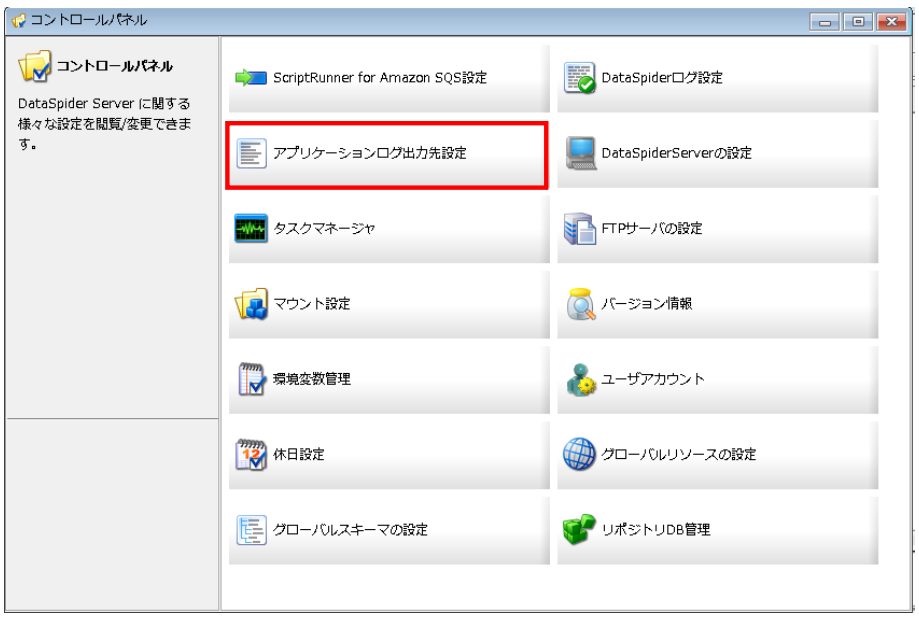Screen dimensions: 919x620
Task: Click the タスクマネージャ waveform icon
Action: [x=251, y=228]
